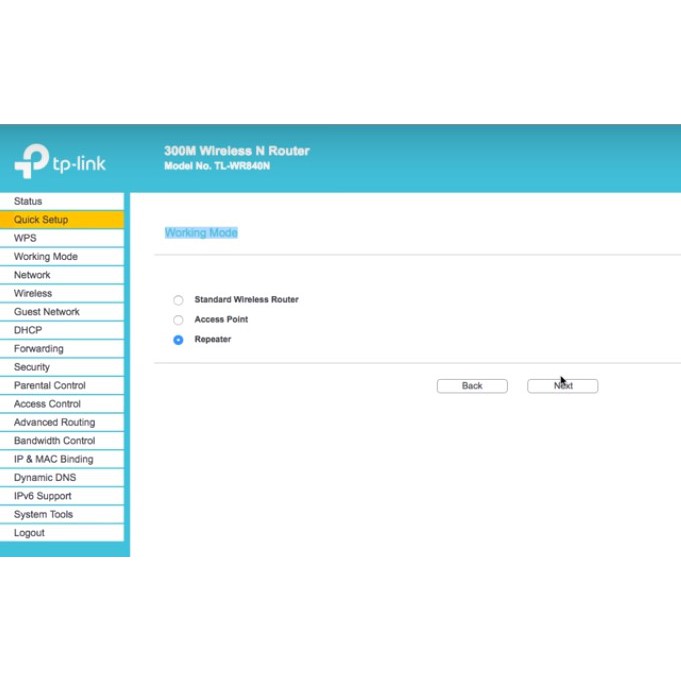681x681 pixels.
Task: Expand the DHCP menu
Action: point(28,330)
